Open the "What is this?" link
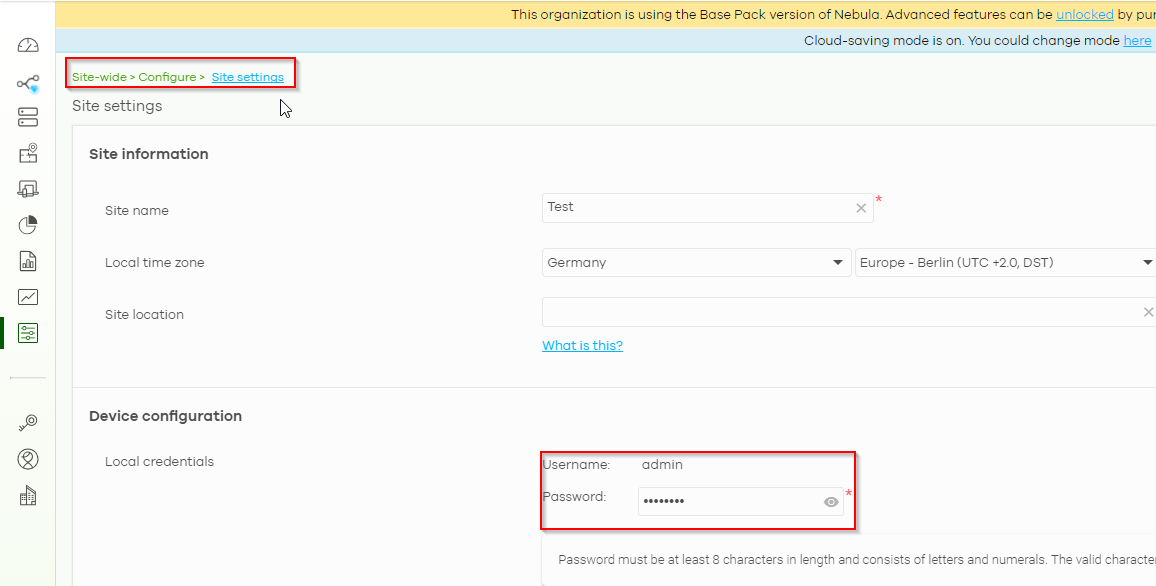 click(x=582, y=346)
